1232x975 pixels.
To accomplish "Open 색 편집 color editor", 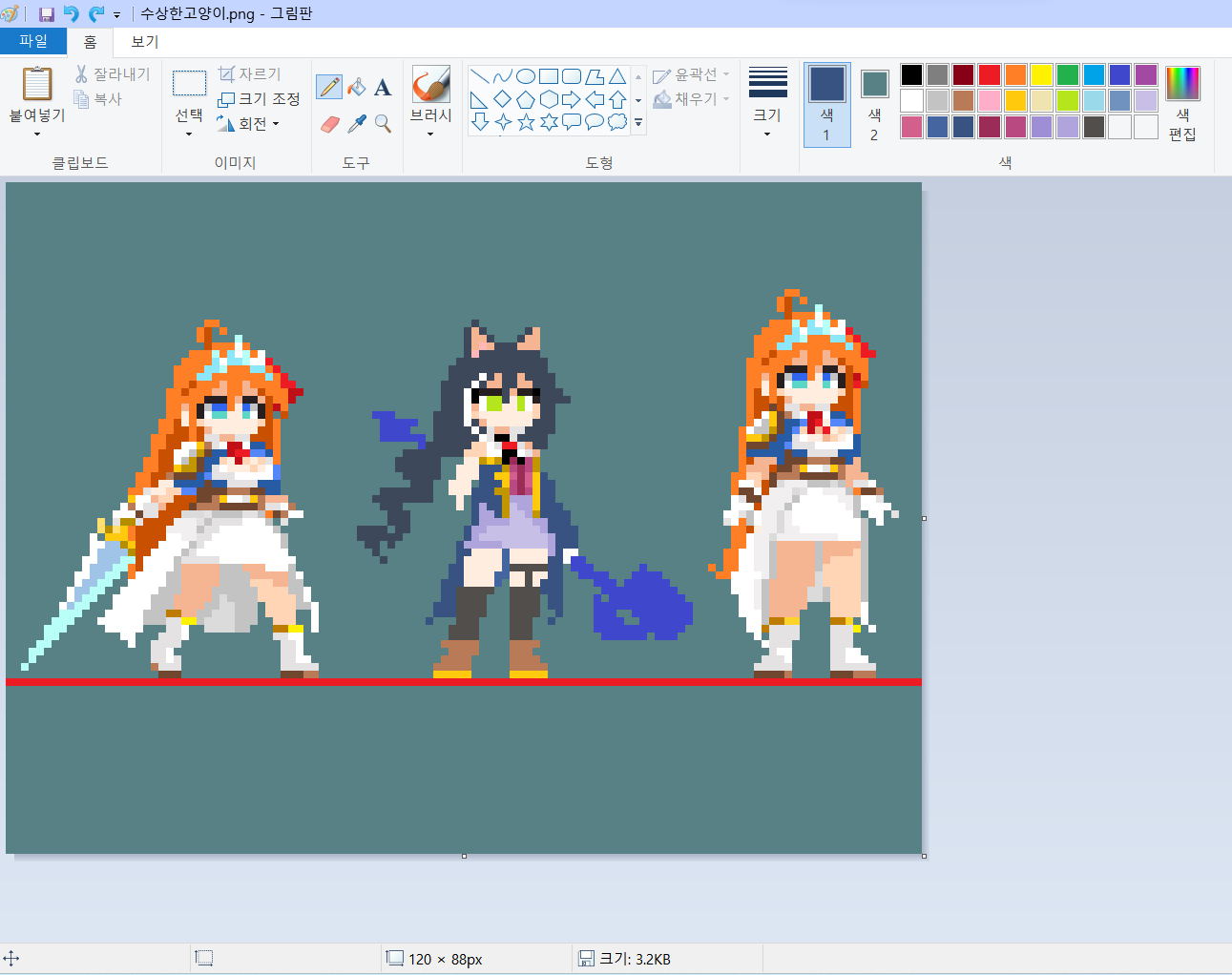I will (1182, 104).
